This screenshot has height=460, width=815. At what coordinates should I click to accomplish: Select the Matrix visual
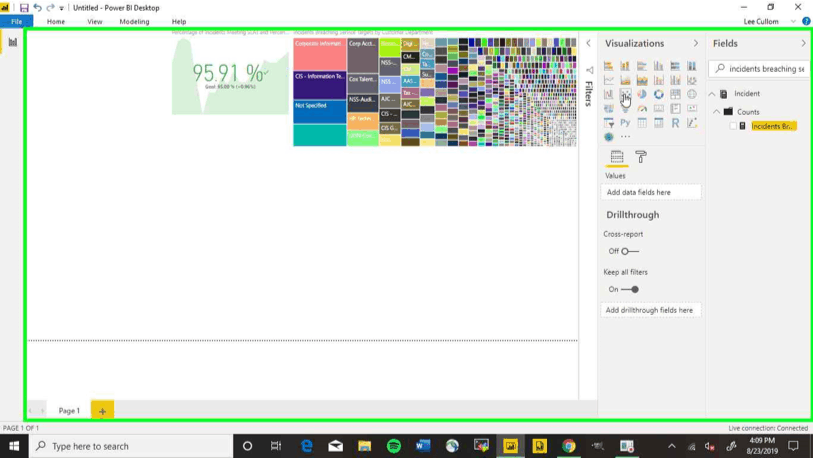[x=659, y=123]
